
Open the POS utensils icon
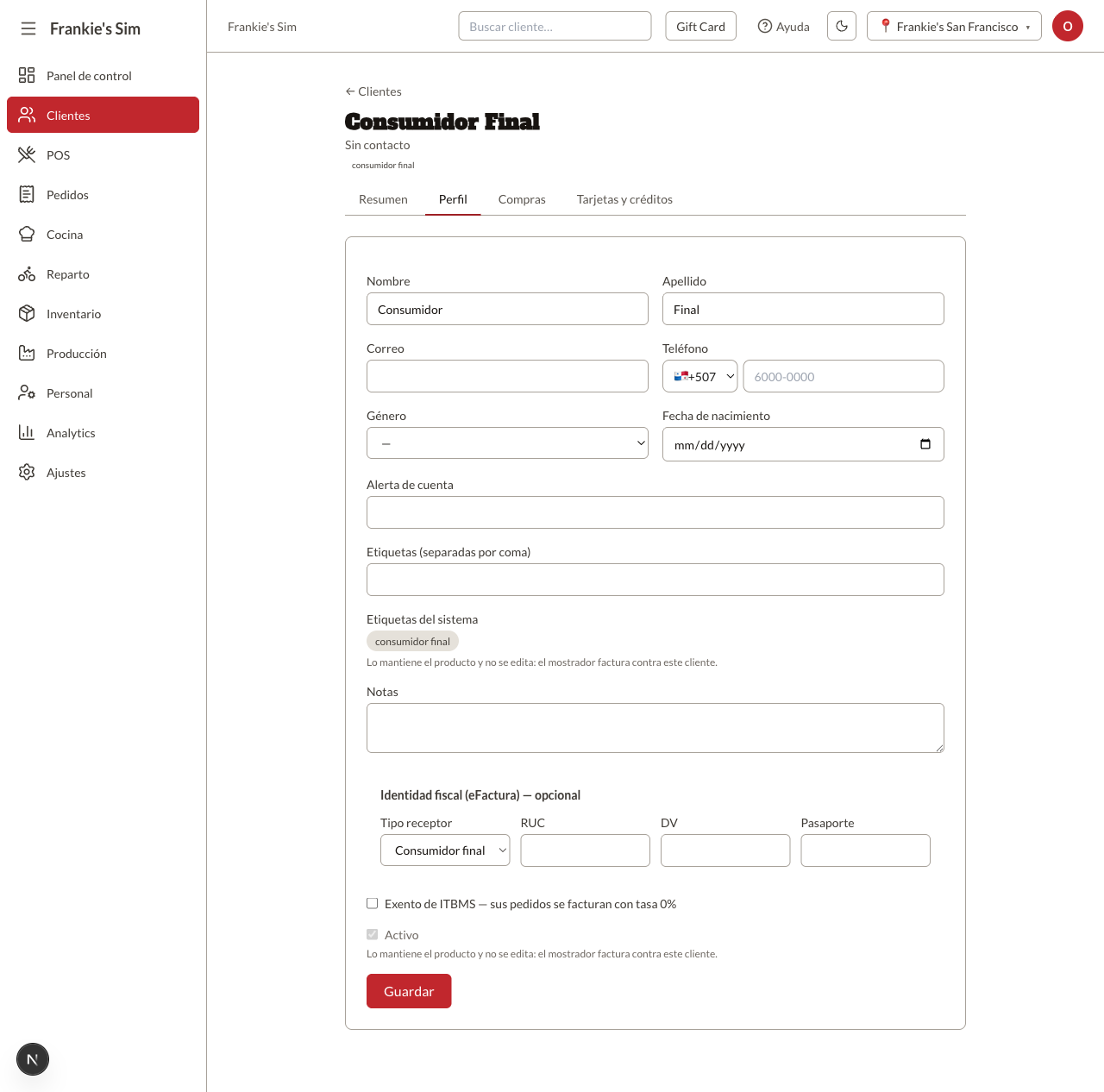pyautogui.click(x=27, y=155)
